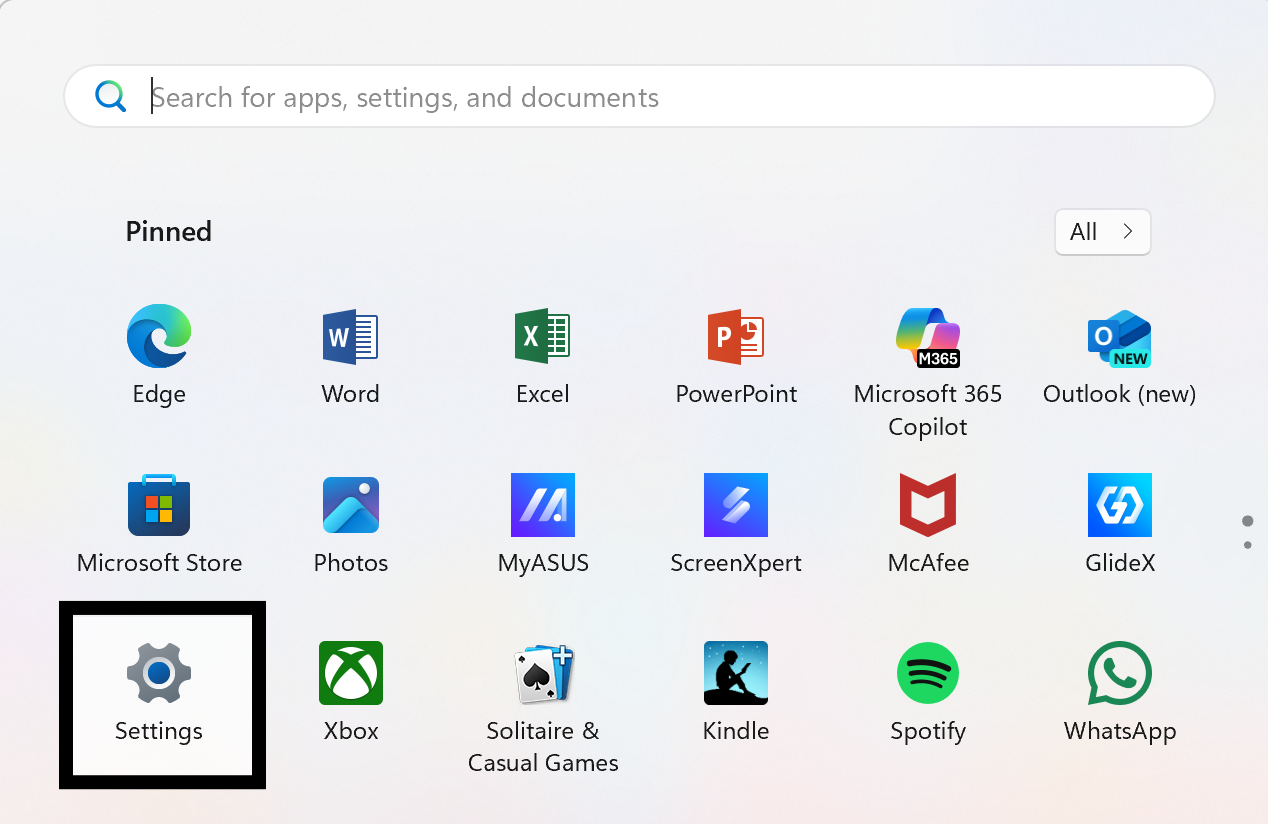Open the ScreenXpert app
This screenshot has width=1268, height=824.
point(736,524)
